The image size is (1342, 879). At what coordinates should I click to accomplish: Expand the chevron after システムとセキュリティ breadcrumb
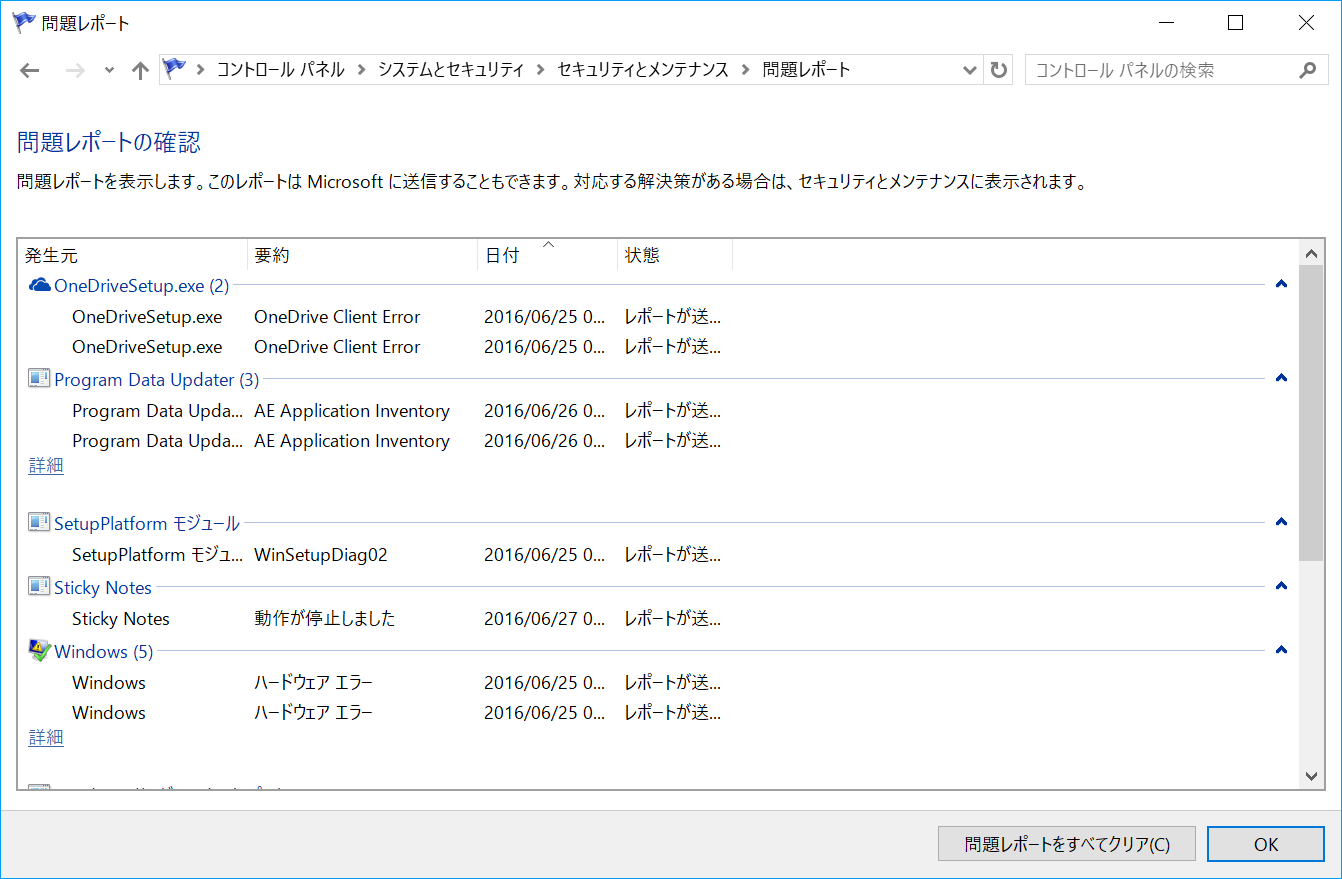tap(541, 70)
